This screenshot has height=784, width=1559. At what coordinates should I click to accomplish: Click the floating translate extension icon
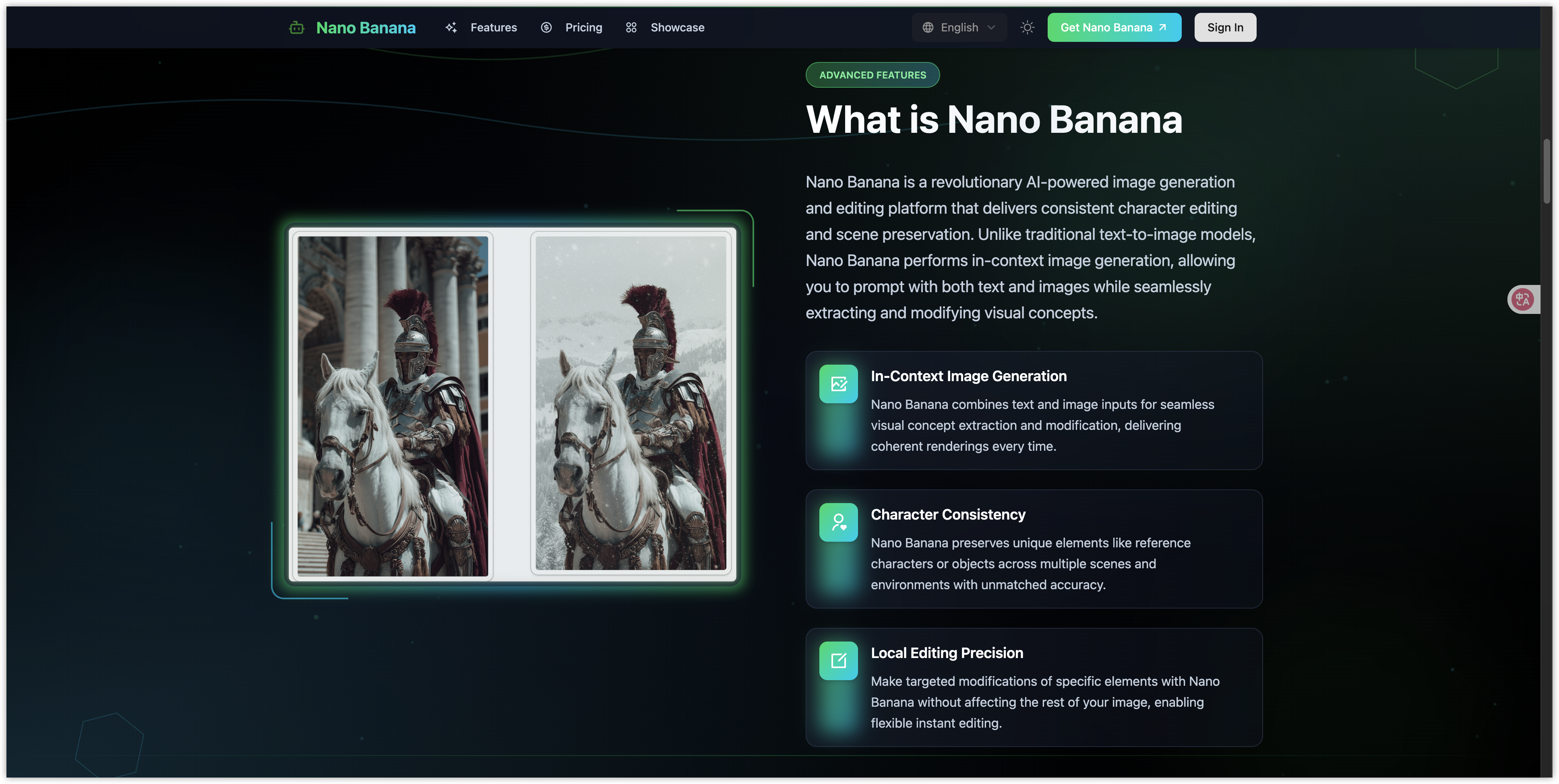click(1522, 299)
